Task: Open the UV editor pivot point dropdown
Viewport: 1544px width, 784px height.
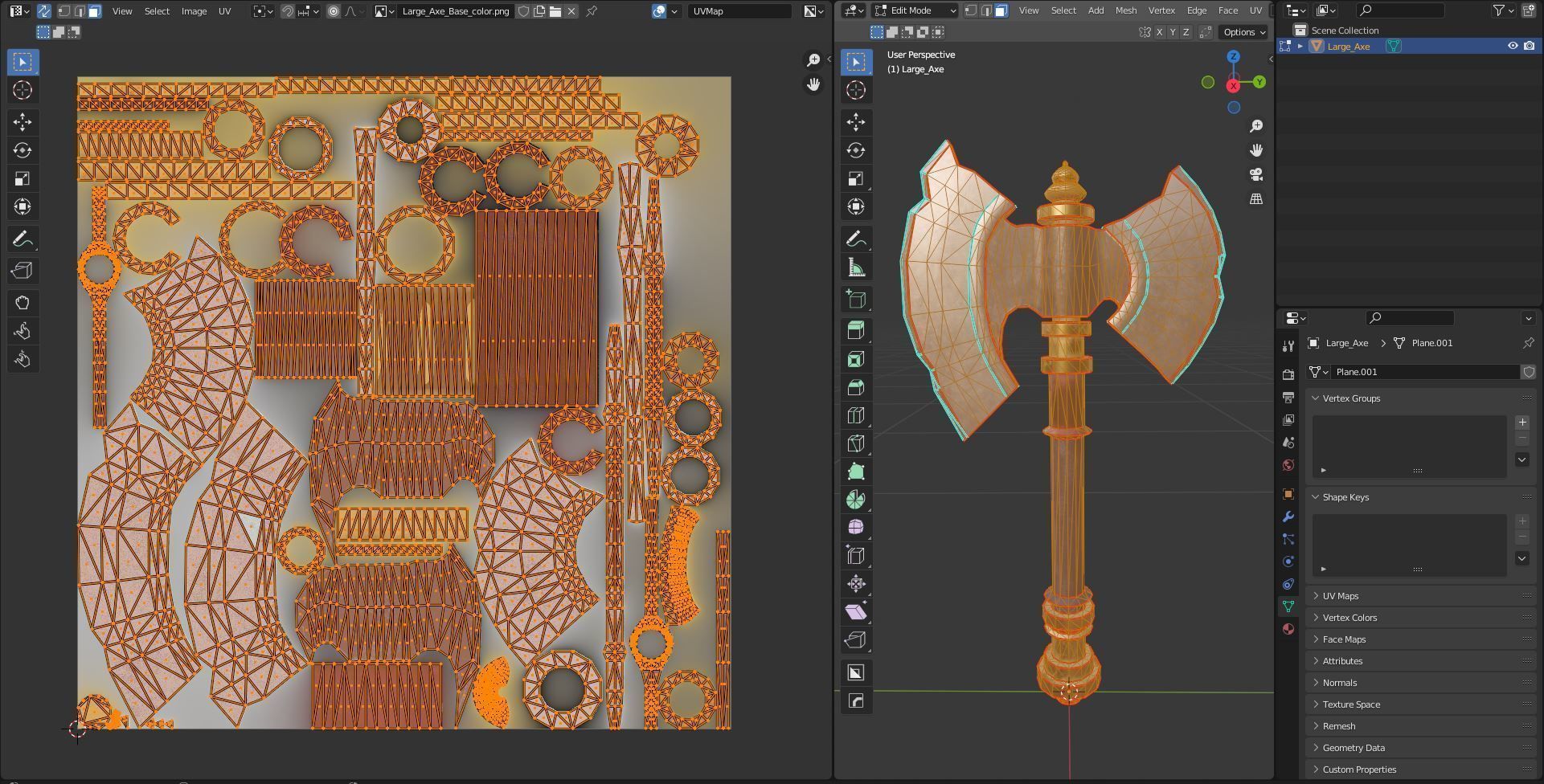Action: (263, 11)
